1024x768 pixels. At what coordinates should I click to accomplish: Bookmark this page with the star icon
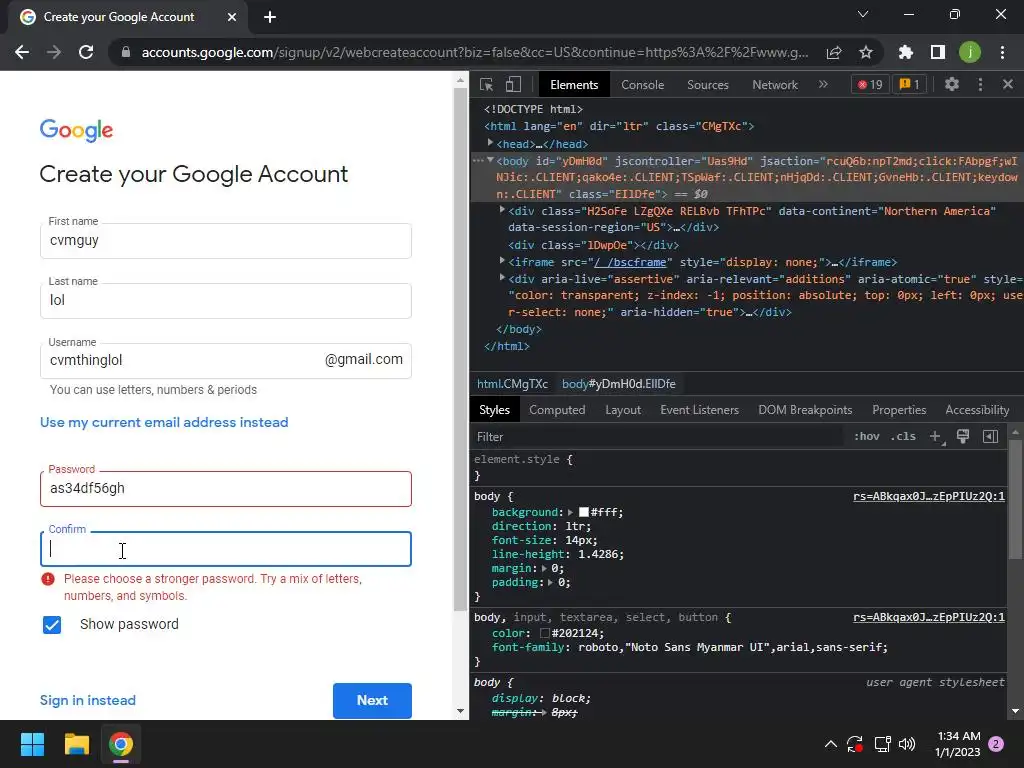click(x=866, y=52)
